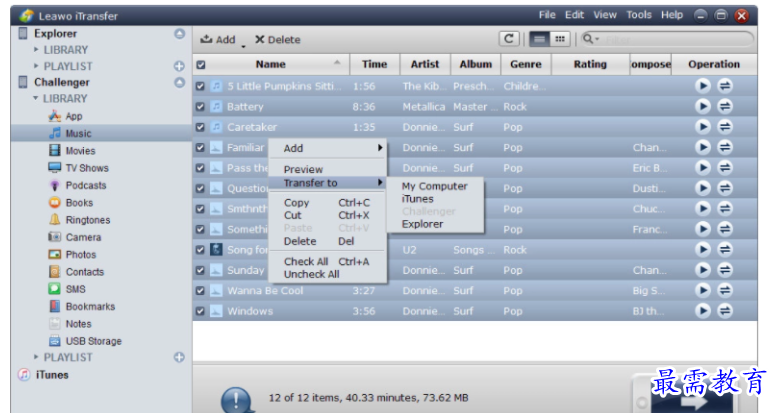Open the USB Storage category
The width and height of the screenshot is (775, 413).
click(85, 341)
